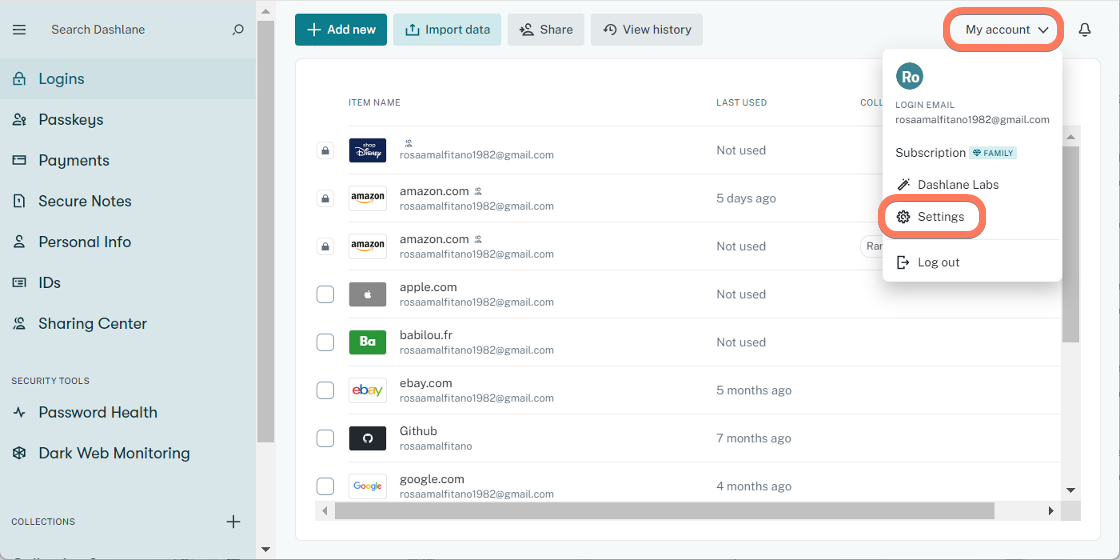
Task: Click the '7 months ago' last used value
Action: click(x=754, y=439)
